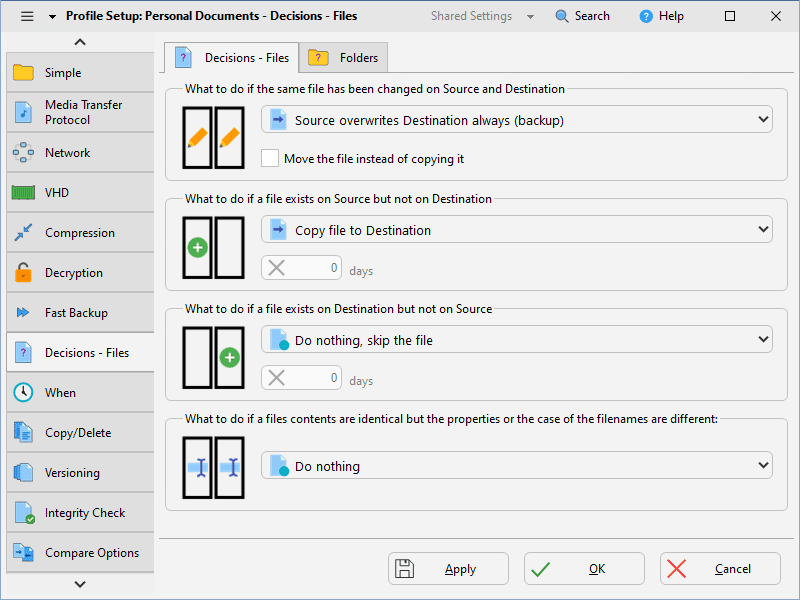Click the Integrity Check icon
This screenshot has width=800, height=600.
click(24, 512)
